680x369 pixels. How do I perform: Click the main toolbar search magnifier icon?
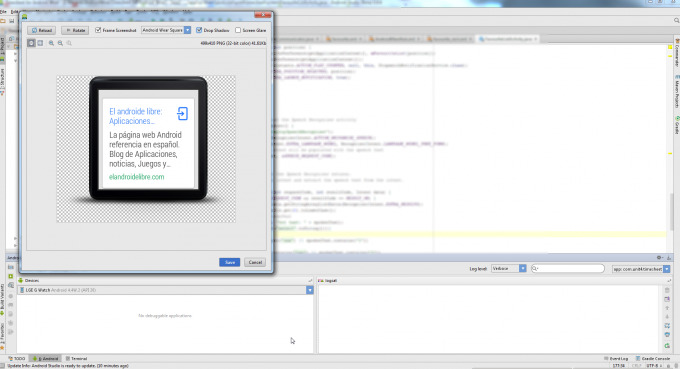676,20
